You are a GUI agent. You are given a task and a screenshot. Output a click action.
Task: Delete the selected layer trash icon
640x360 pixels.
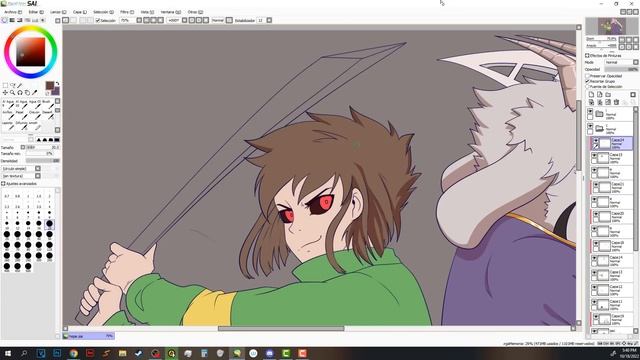[616, 102]
